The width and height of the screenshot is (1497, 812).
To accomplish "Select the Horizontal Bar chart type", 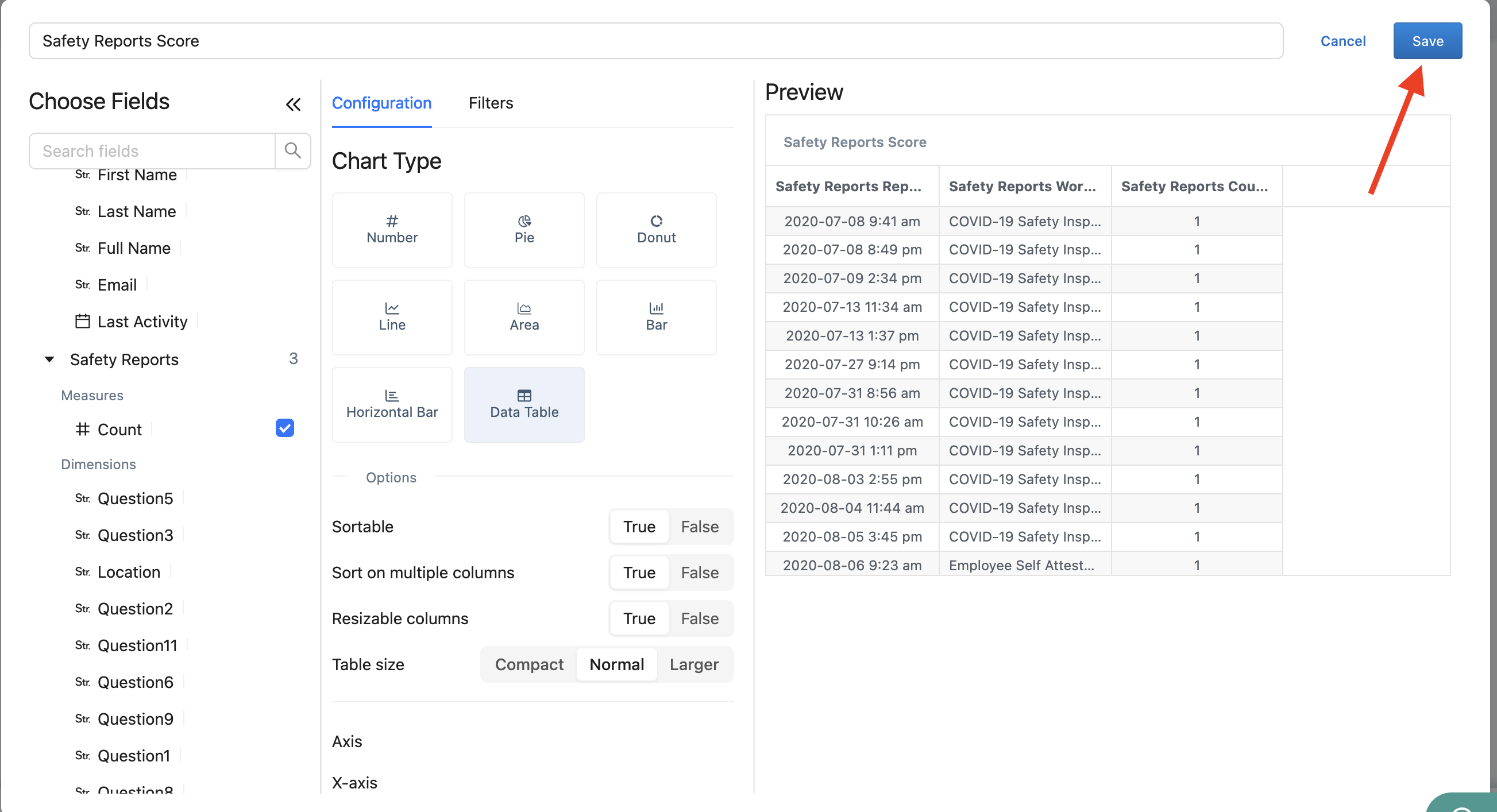I will tap(392, 404).
